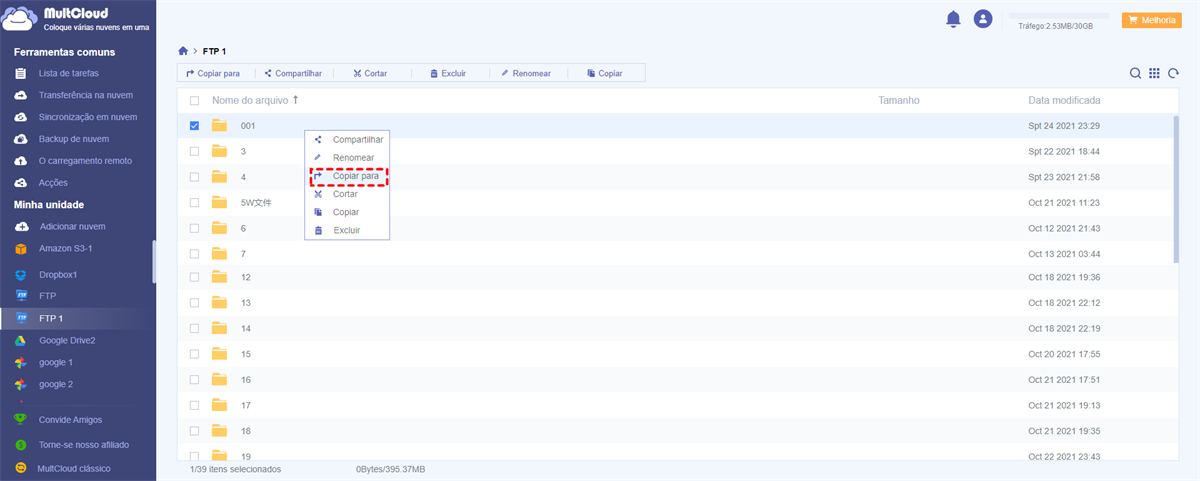1200x481 pixels.
Task: Click the google 2 pinwheel icon
Action: [21, 384]
